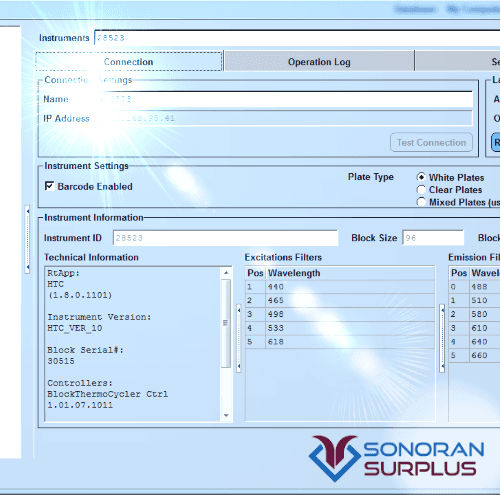The height and width of the screenshot is (495, 500).
Task: Select the emission wavelength 610 cell
Action: pyautogui.click(x=485, y=328)
